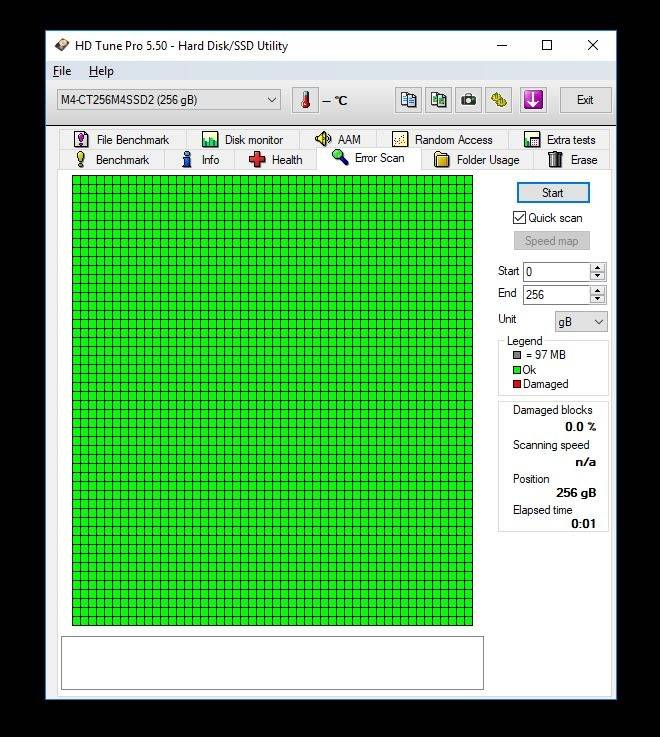Open the File menu
The width and height of the screenshot is (660, 737).
pos(62,71)
